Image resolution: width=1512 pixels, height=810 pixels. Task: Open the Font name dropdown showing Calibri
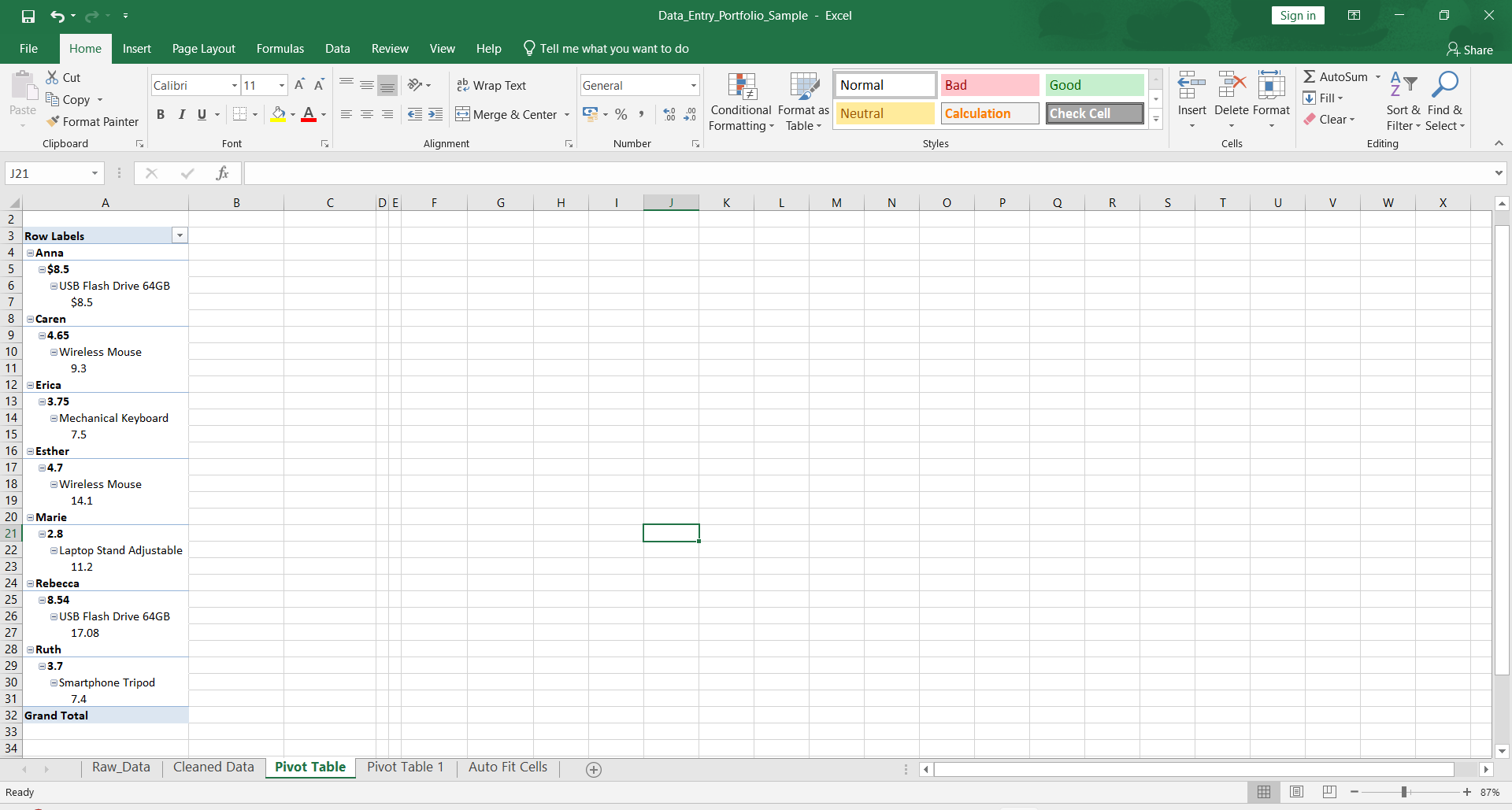pyautogui.click(x=234, y=85)
